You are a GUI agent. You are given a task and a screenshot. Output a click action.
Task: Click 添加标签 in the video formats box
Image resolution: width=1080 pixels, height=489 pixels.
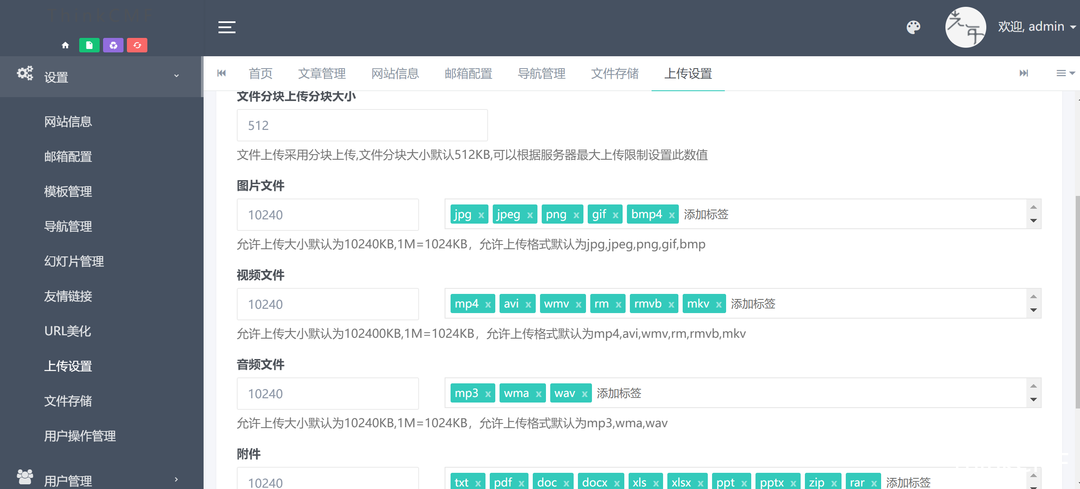[x=753, y=304]
